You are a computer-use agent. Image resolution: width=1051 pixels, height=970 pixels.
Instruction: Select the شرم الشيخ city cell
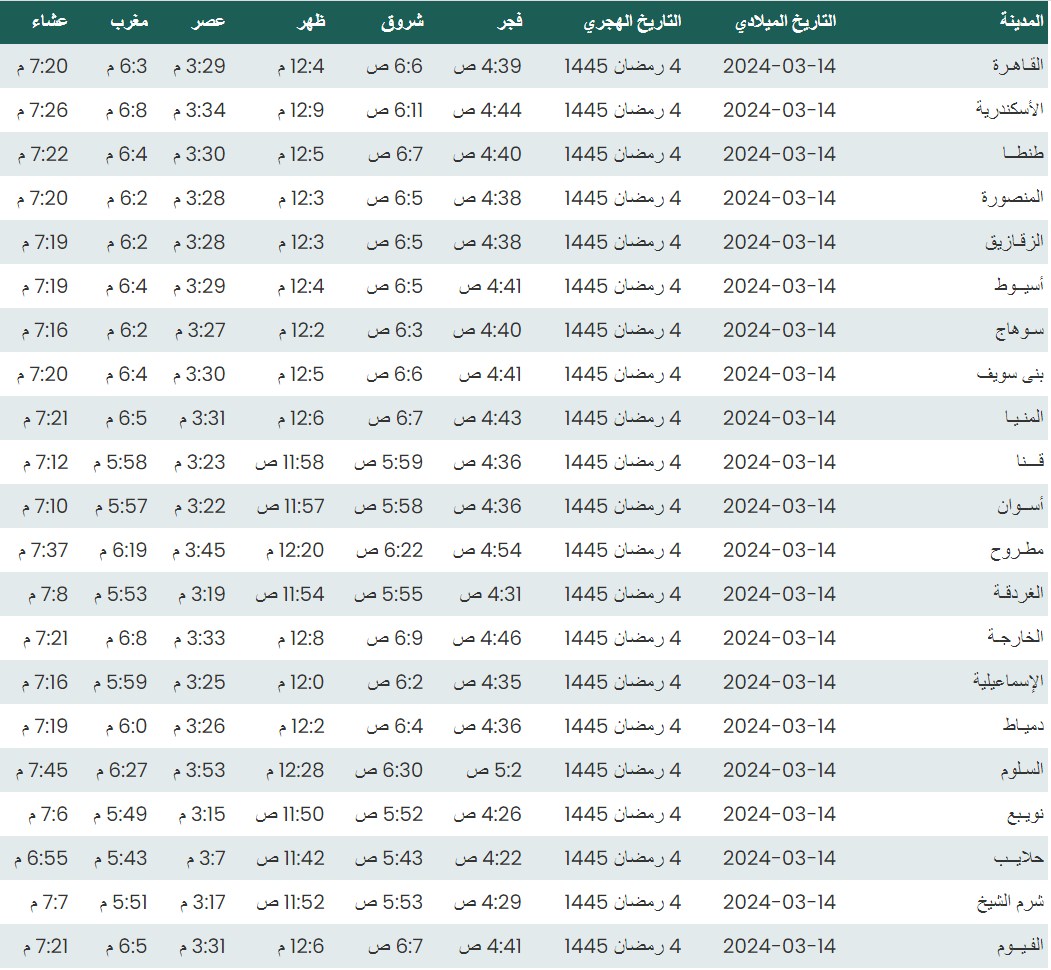(1010, 902)
